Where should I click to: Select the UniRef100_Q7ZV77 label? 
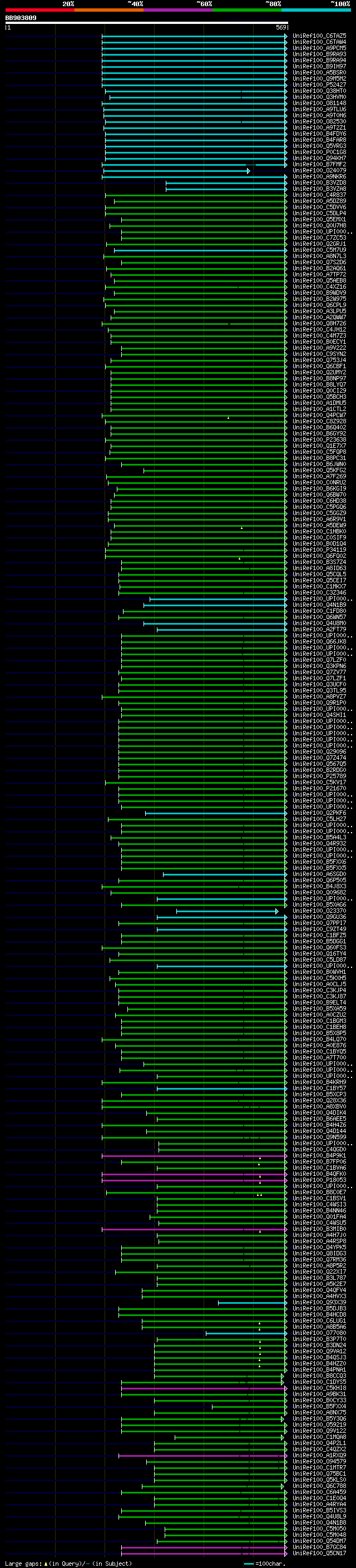coord(319,672)
